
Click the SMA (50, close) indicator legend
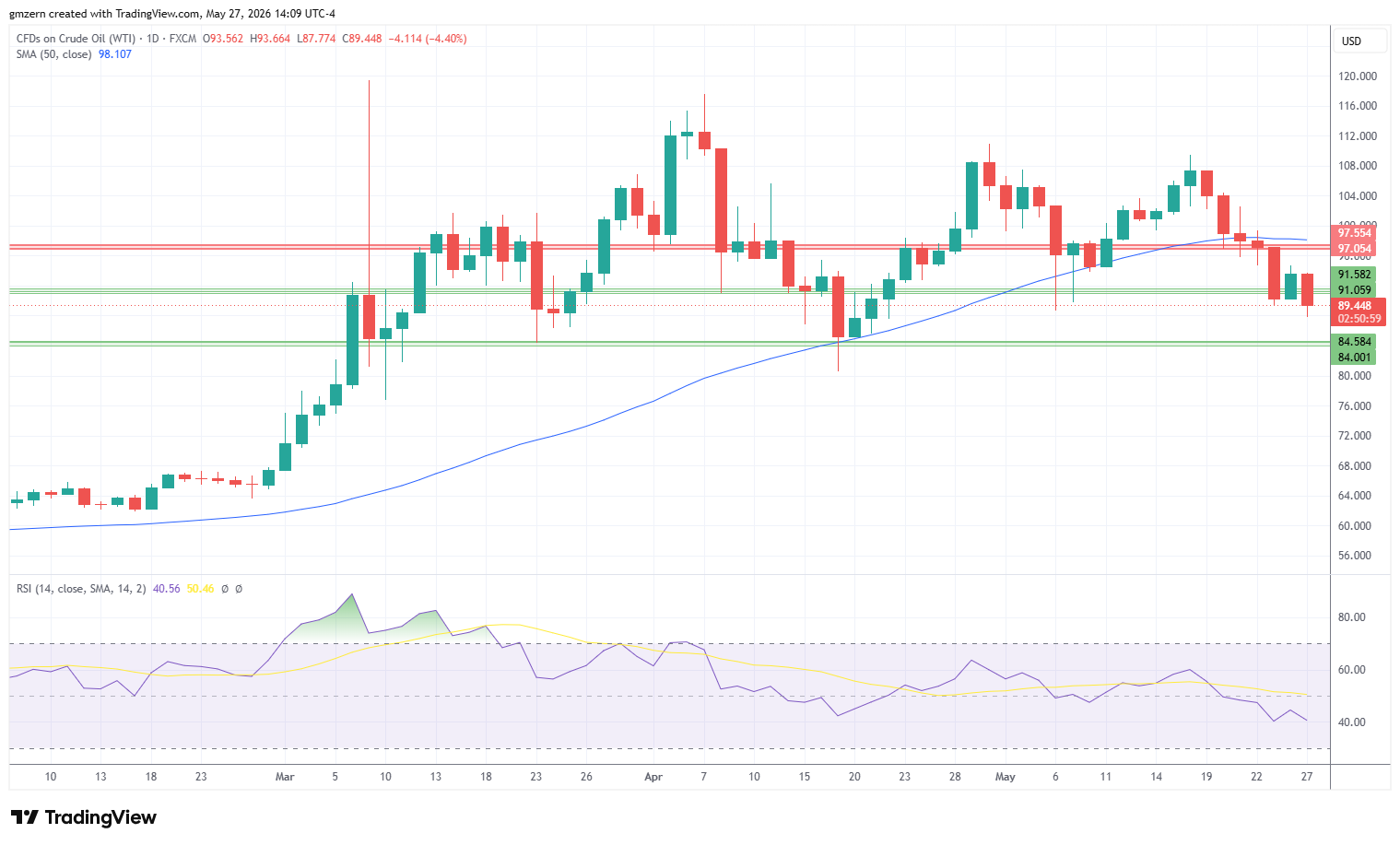(x=53, y=54)
